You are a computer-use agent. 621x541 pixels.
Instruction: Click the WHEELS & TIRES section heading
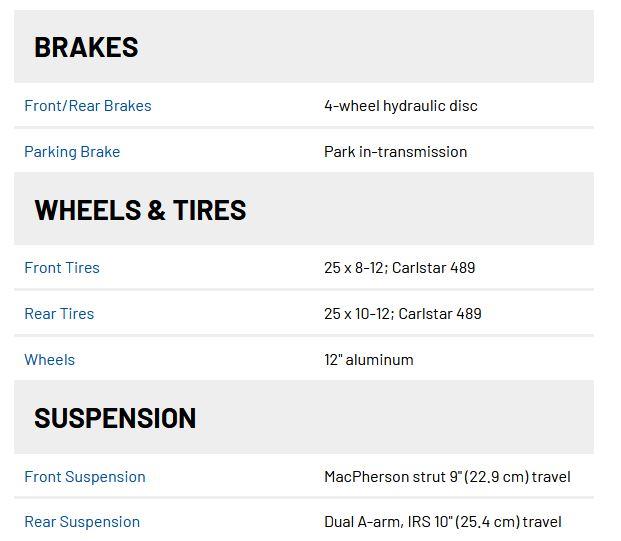click(x=140, y=210)
